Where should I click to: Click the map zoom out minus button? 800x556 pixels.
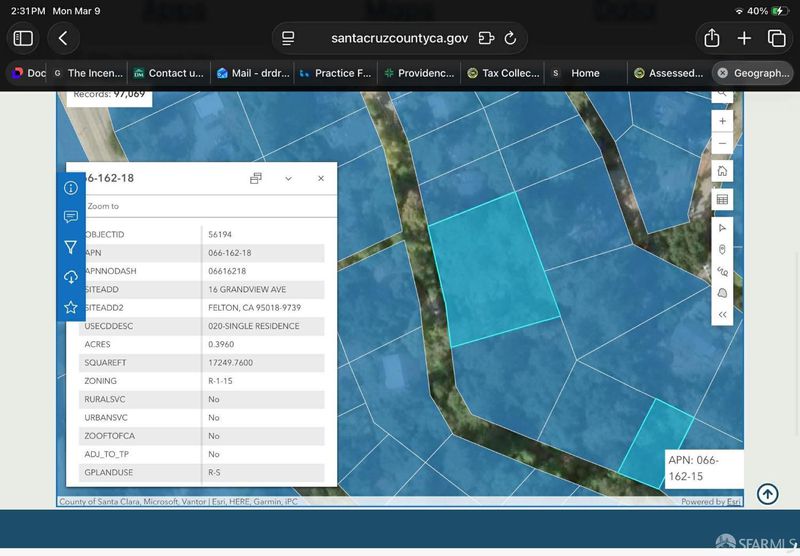722,143
